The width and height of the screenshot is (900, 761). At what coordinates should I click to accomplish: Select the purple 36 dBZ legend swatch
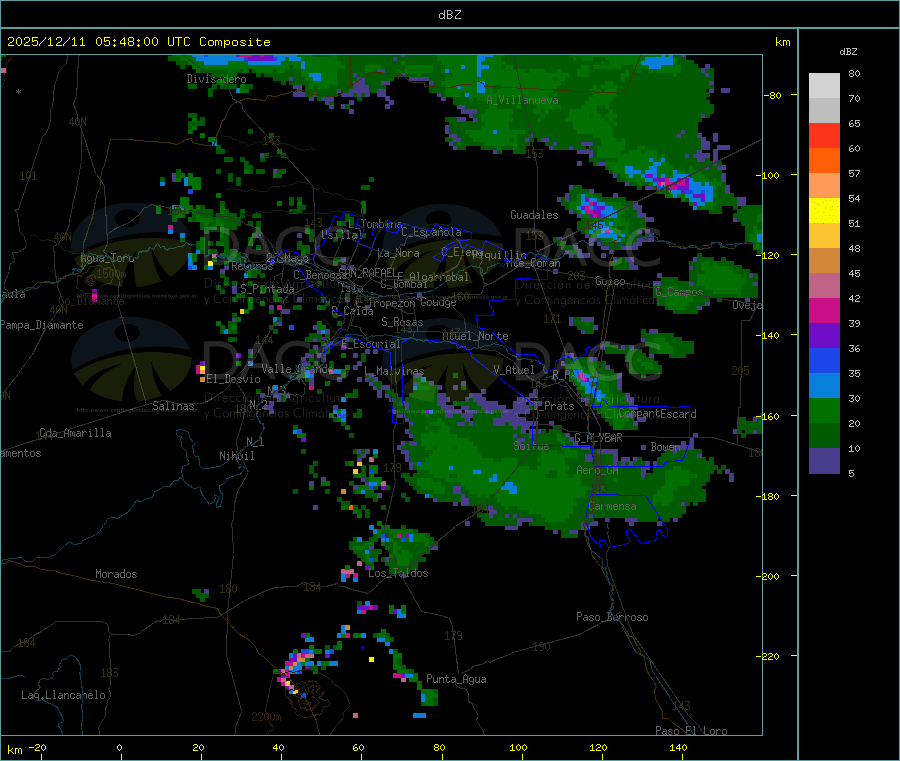[x=824, y=336]
